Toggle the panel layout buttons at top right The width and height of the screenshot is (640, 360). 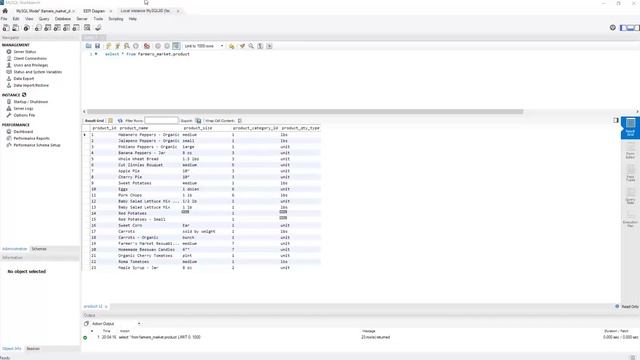click(630, 28)
